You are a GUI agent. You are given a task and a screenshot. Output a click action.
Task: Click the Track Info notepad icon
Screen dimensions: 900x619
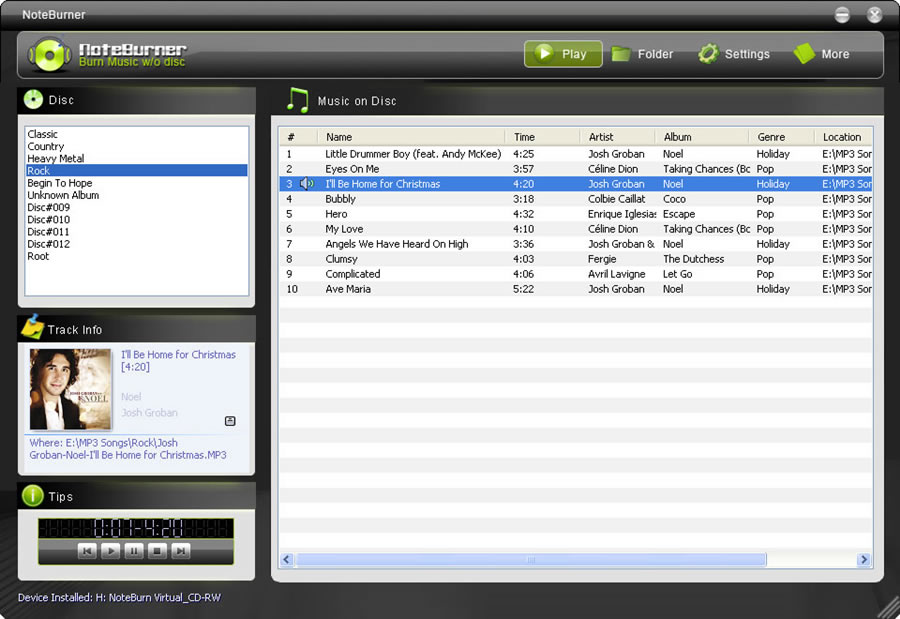tap(32, 327)
